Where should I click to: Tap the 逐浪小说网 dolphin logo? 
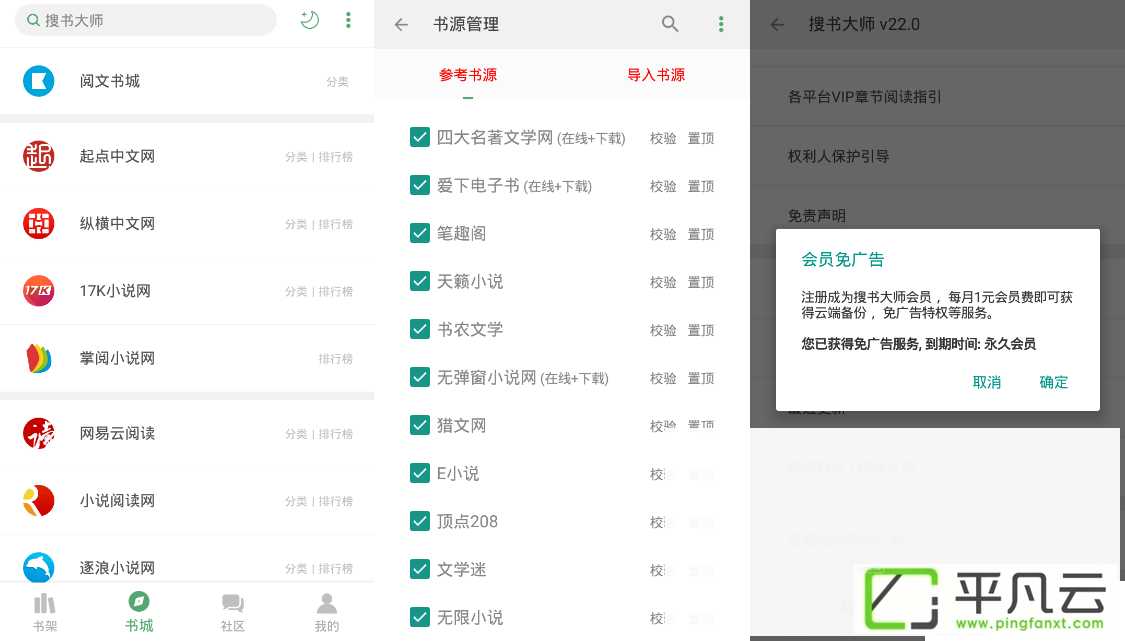click(x=39, y=567)
